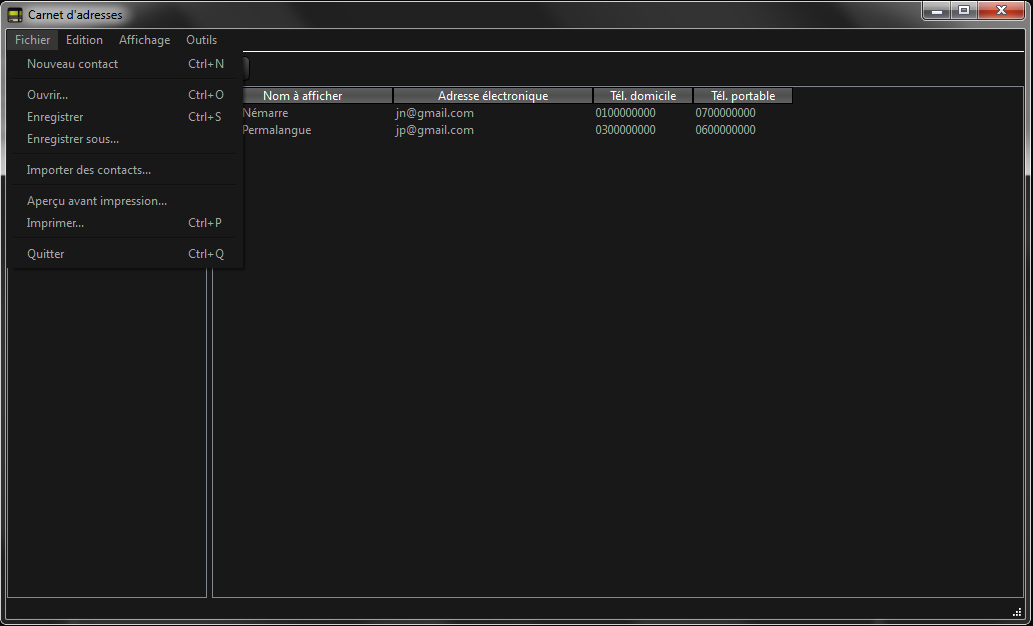Choose Aperçu avant impression... menu item
Image resolution: width=1033 pixels, height=626 pixels.
(97, 201)
